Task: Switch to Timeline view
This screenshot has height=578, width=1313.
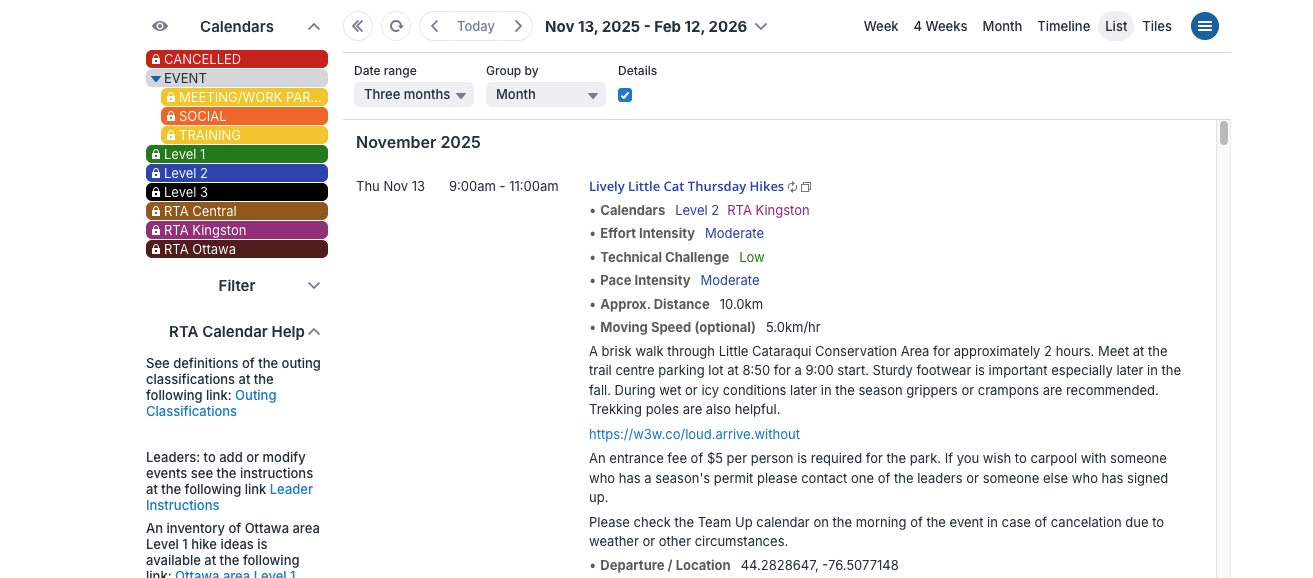Action: point(1063,27)
